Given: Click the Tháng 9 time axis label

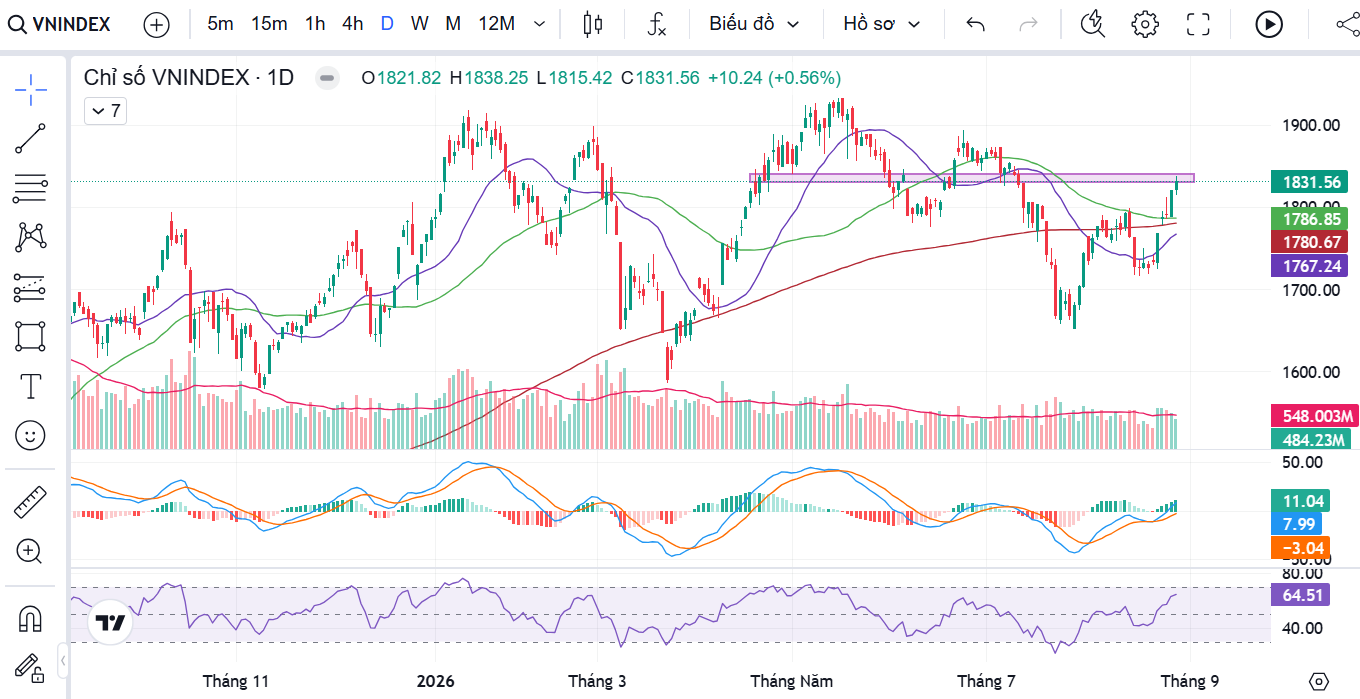Looking at the screenshot, I should click(1189, 681).
